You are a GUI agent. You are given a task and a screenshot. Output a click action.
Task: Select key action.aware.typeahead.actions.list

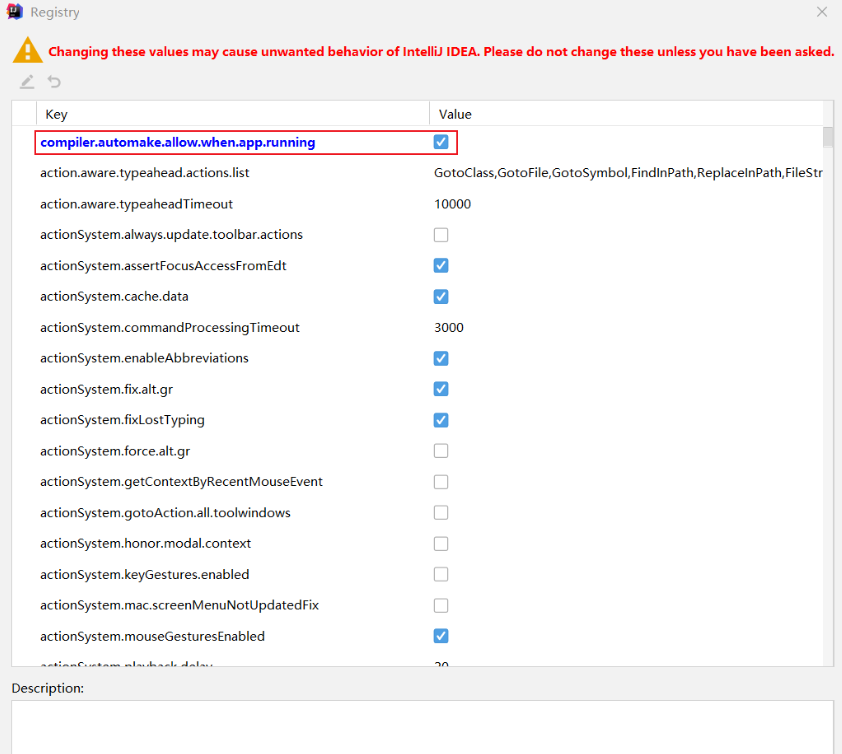coord(145,173)
